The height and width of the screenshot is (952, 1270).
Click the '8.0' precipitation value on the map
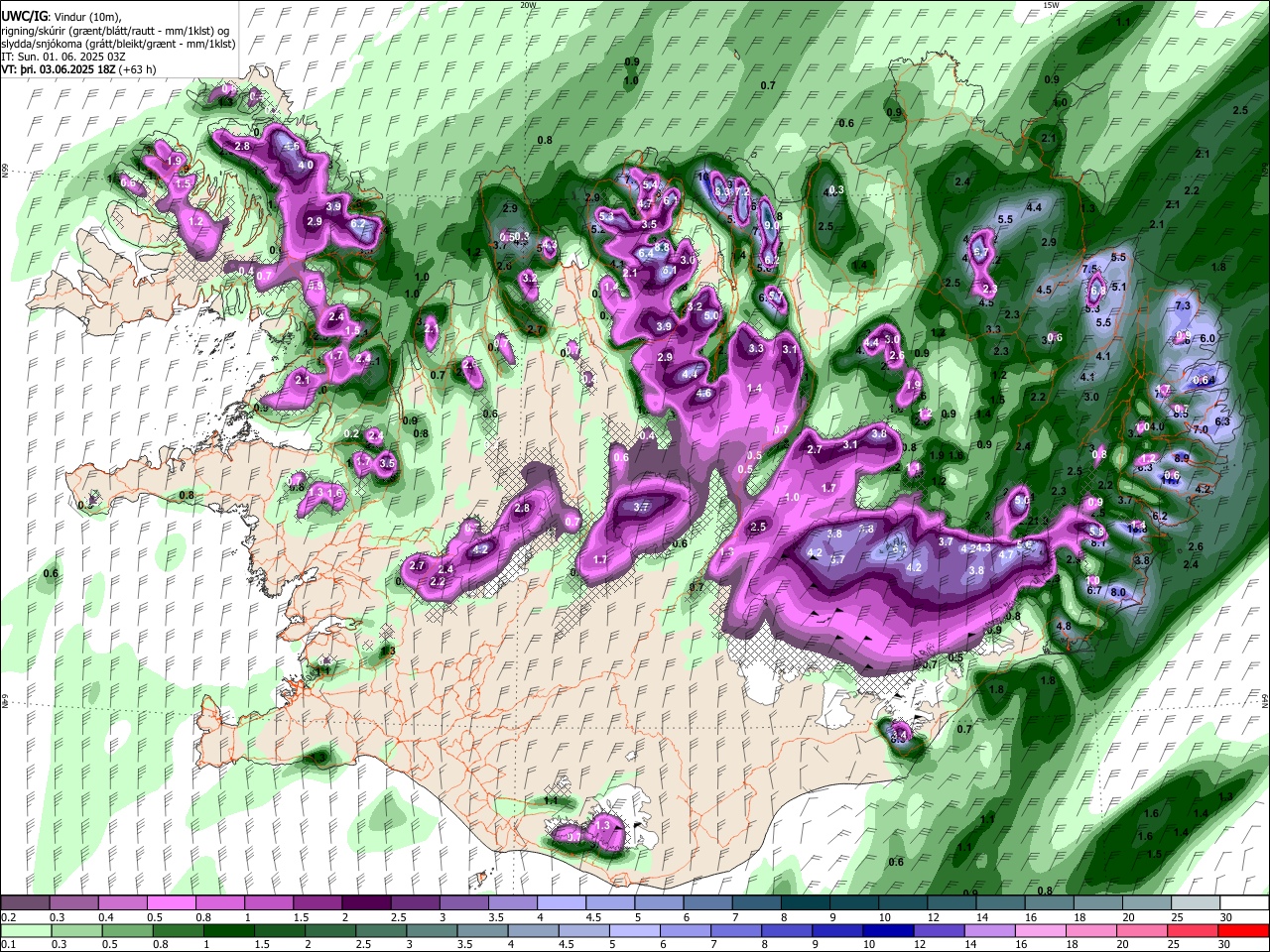1117,592
